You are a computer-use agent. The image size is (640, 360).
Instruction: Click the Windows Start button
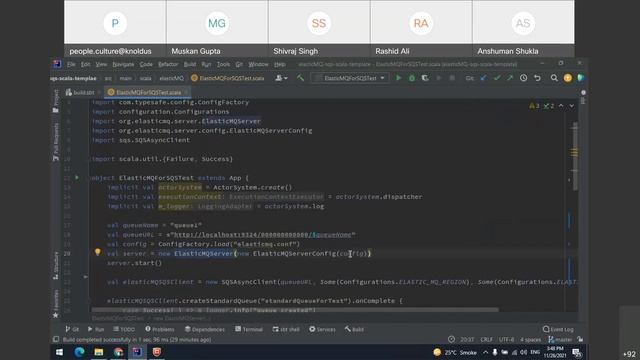60,352
